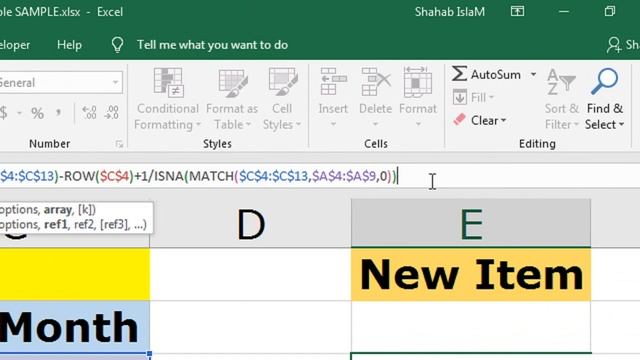Click array argument in function tooltip
The width and height of the screenshot is (640, 360).
pos(58,209)
